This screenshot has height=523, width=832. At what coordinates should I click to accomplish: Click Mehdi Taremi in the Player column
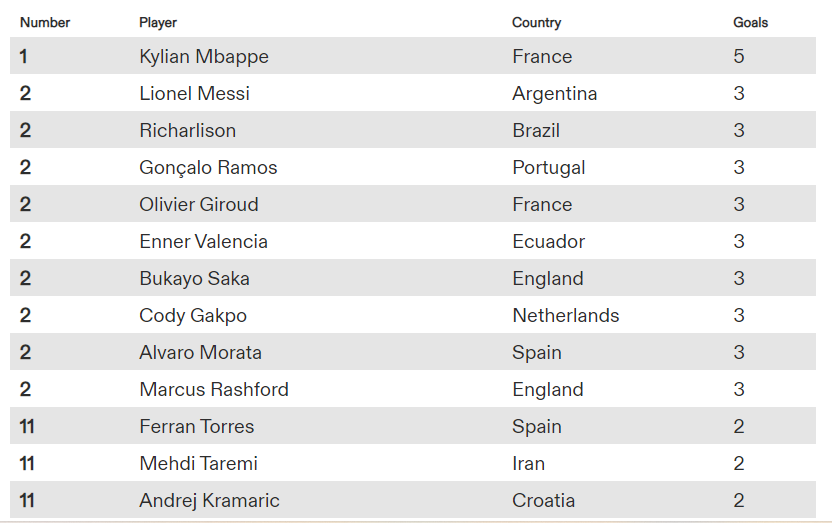click(x=198, y=464)
